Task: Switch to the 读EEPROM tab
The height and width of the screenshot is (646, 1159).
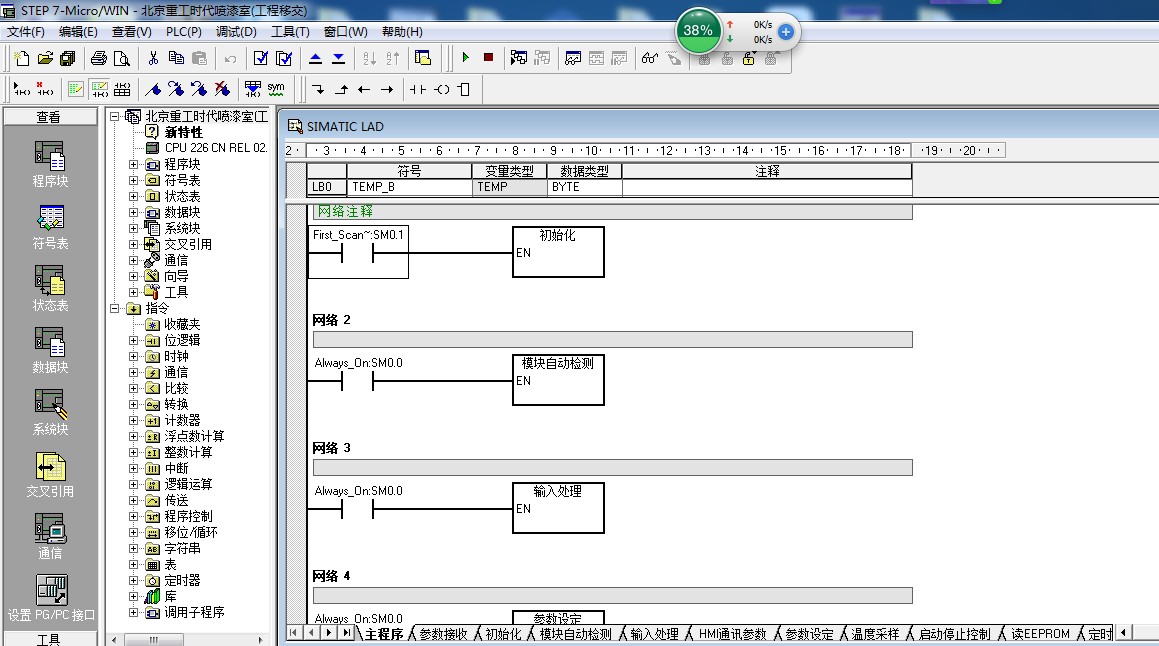Action: pyautogui.click(x=1040, y=634)
